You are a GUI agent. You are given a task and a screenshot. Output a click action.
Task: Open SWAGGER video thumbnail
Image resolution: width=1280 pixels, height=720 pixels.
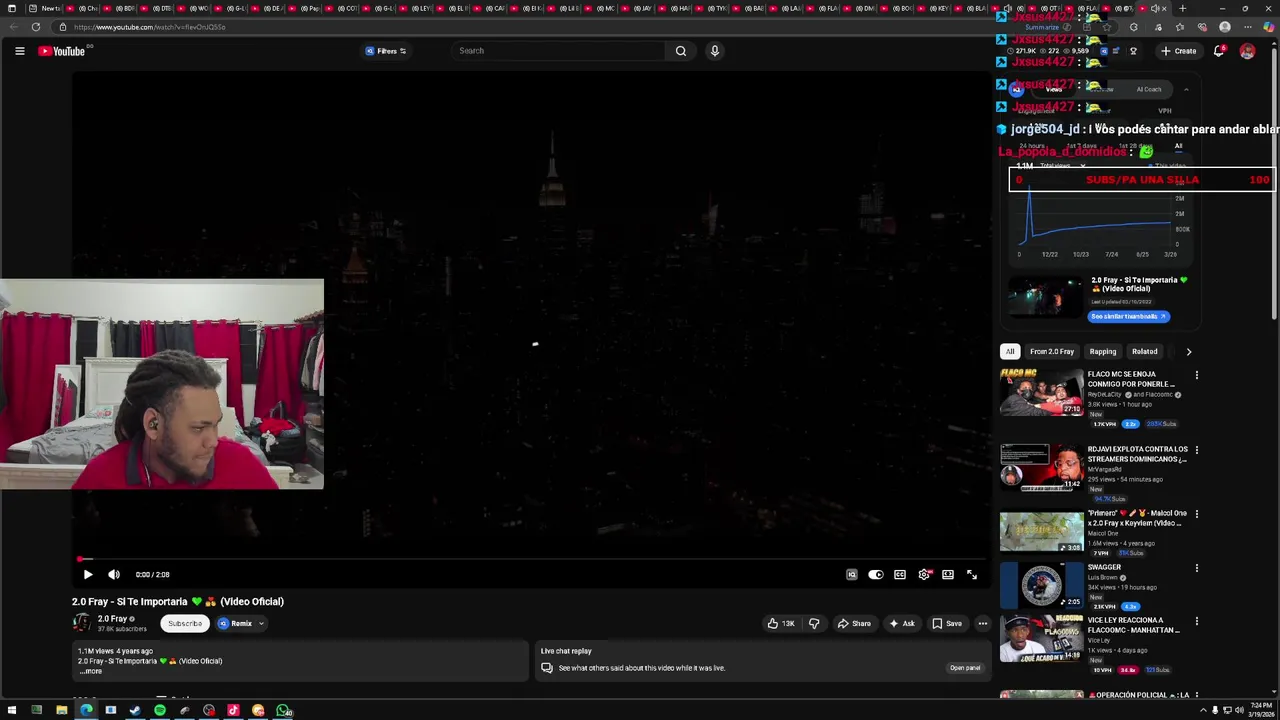coord(1041,586)
